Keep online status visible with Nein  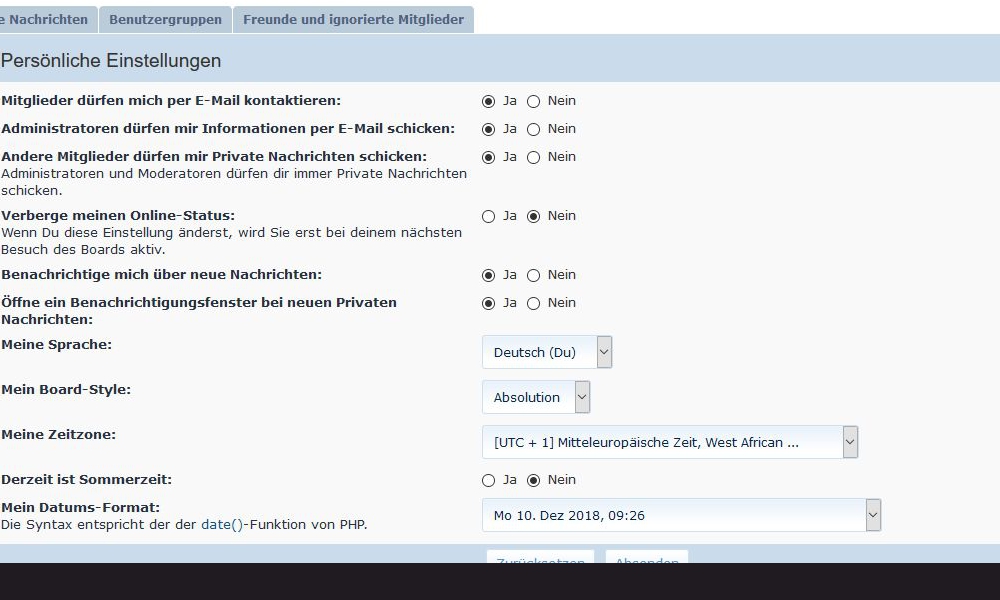(x=534, y=216)
